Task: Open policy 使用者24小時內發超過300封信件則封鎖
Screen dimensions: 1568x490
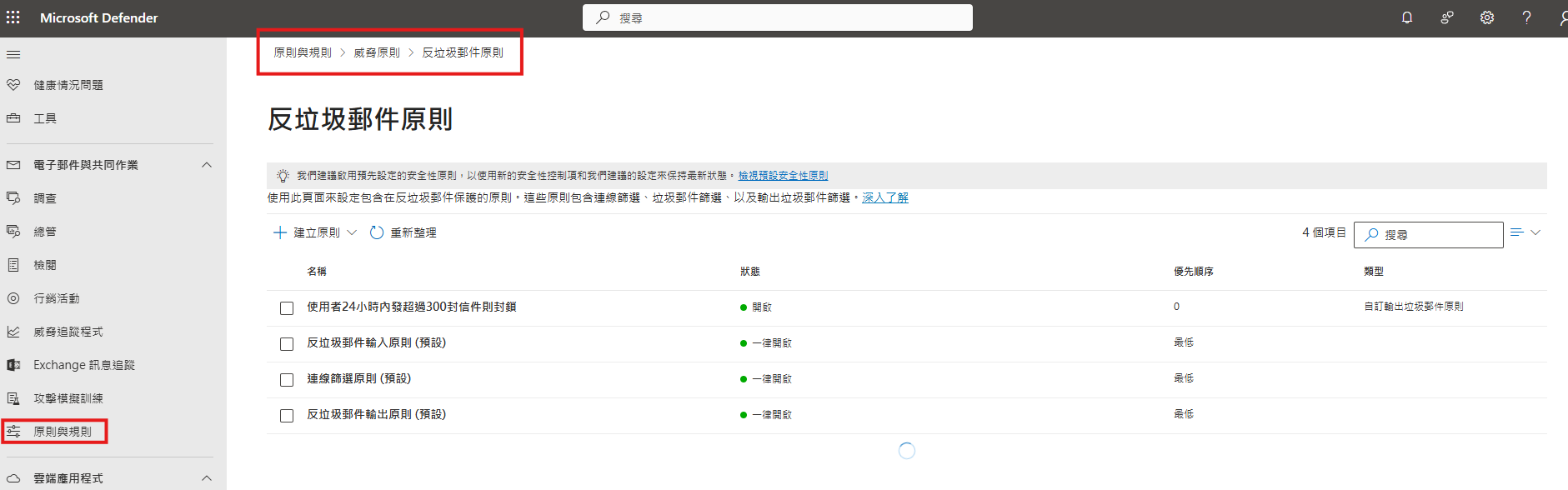Action: (x=411, y=307)
